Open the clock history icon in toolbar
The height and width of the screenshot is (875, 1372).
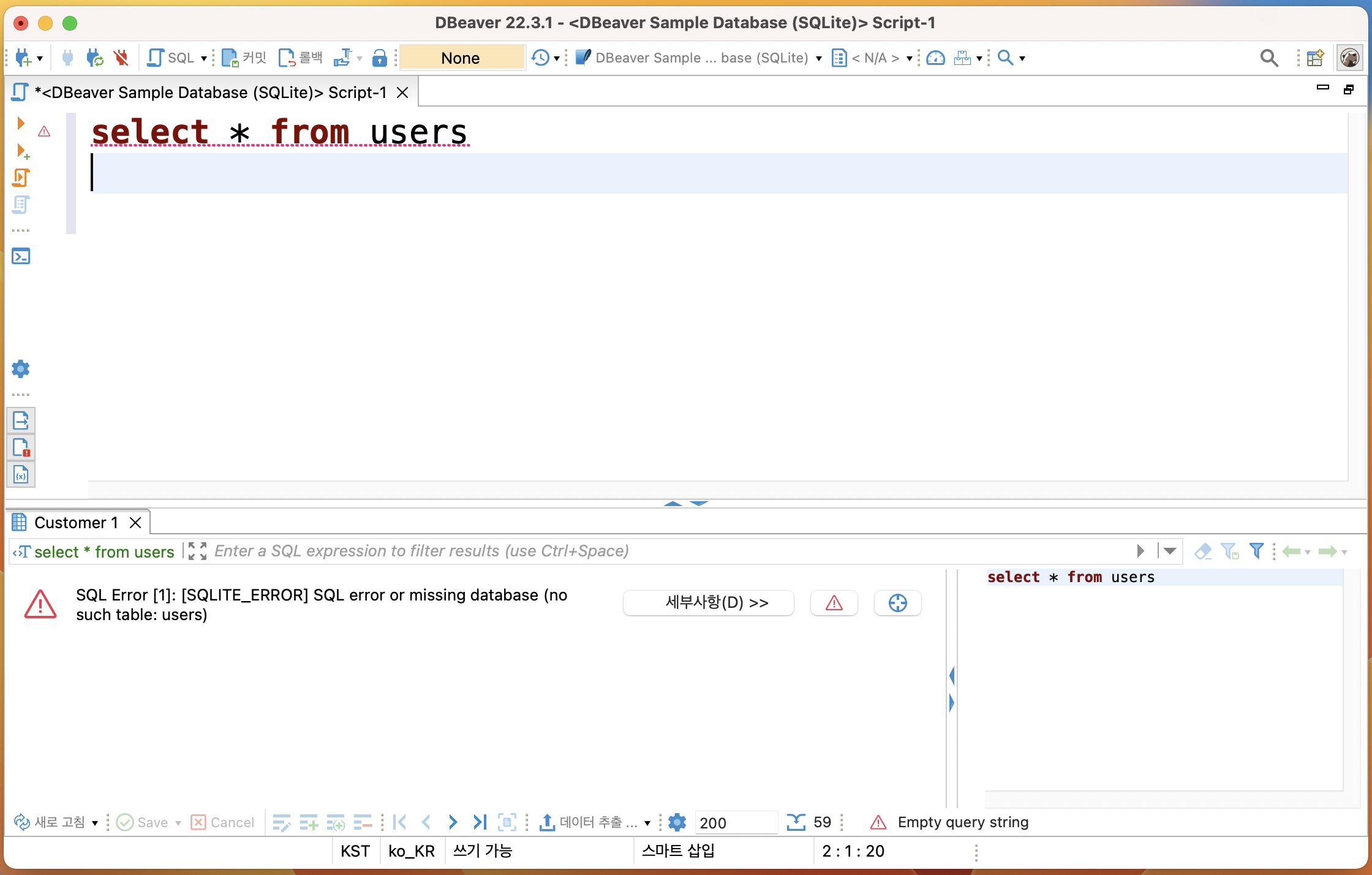(540, 58)
